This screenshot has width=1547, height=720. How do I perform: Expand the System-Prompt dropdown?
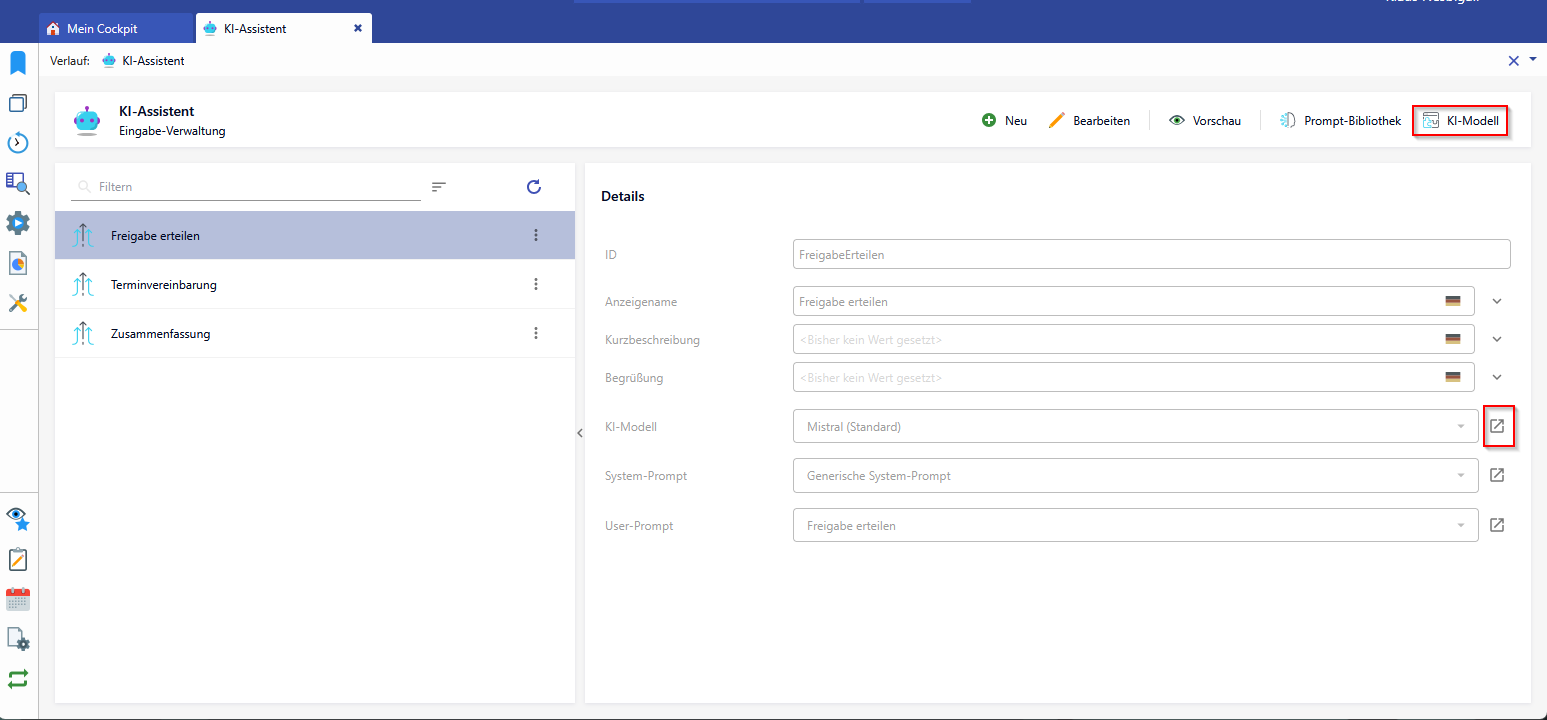coord(1460,476)
